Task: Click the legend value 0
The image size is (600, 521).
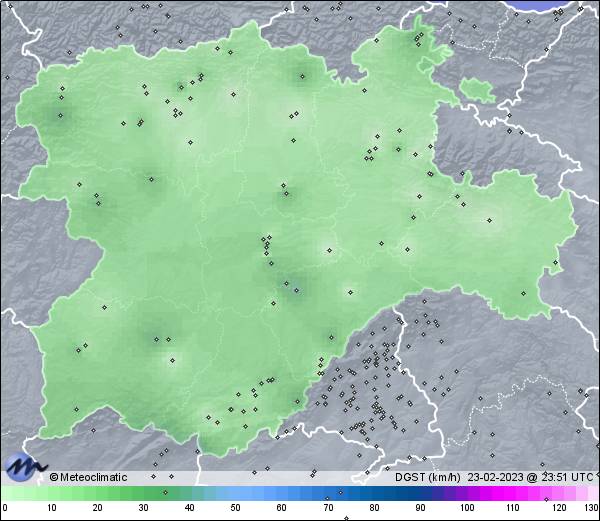Action: 5,508
